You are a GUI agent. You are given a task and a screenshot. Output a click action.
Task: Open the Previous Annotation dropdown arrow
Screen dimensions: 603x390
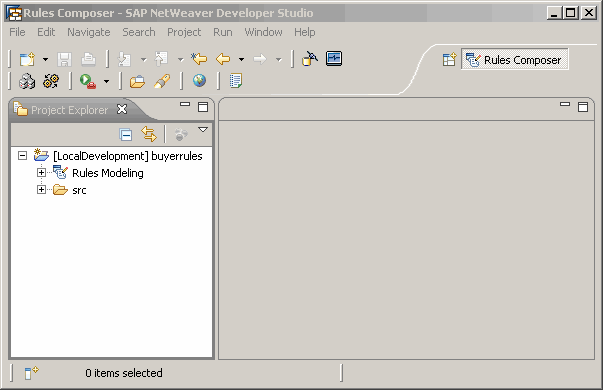pos(180,60)
